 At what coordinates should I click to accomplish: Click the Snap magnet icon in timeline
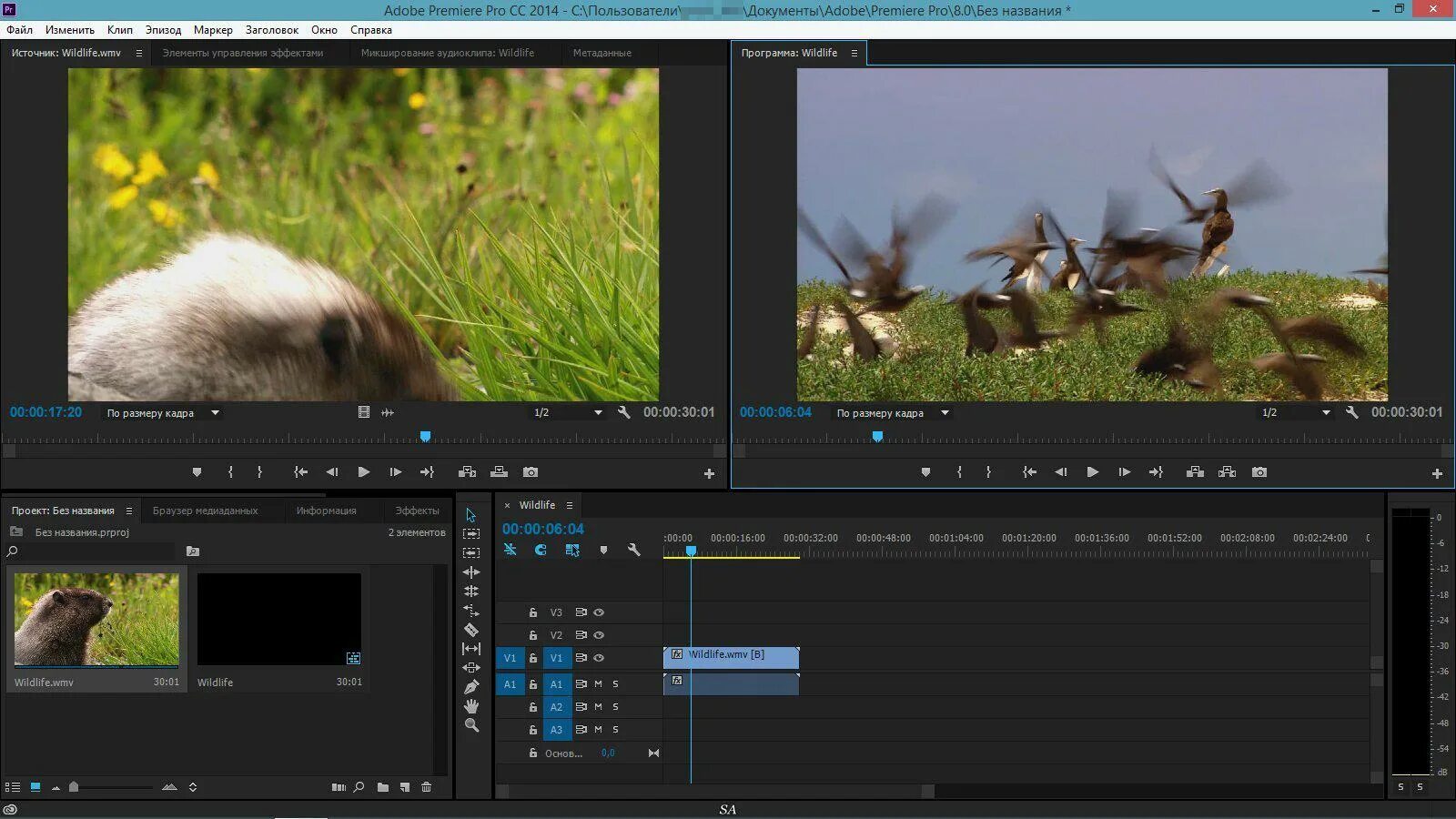coord(541,550)
